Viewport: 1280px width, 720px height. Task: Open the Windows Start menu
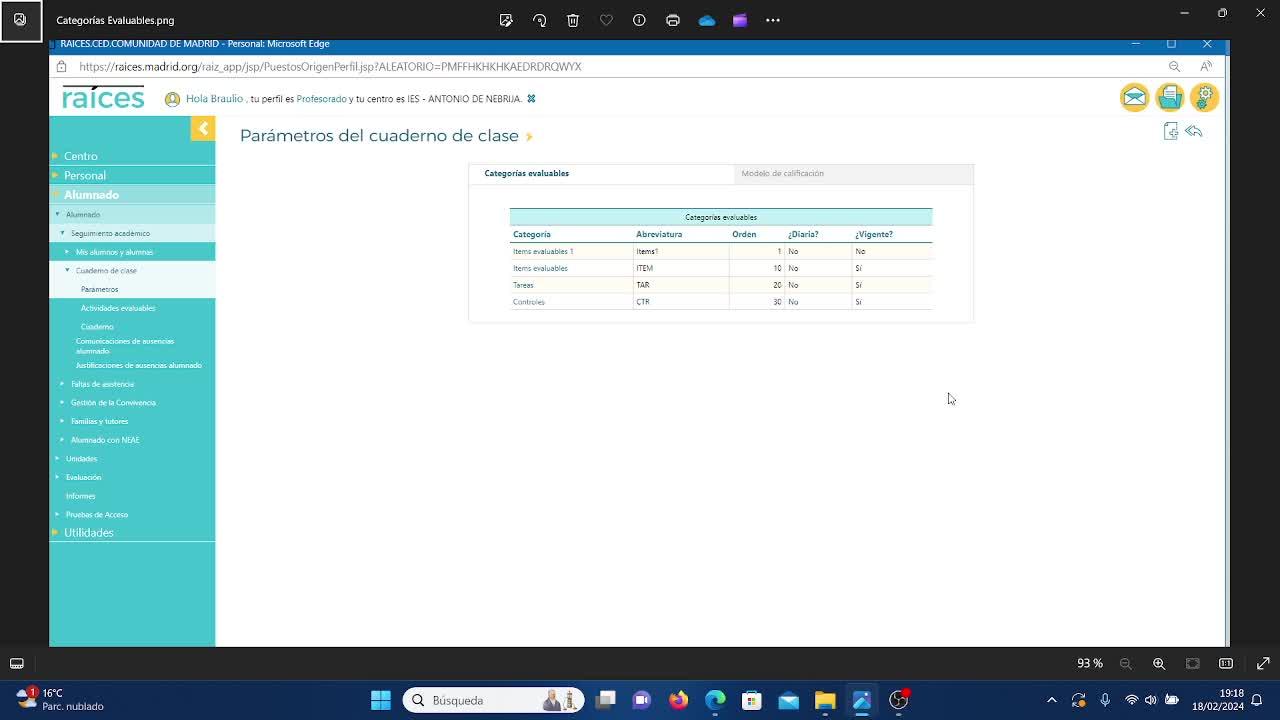click(381, 700)
